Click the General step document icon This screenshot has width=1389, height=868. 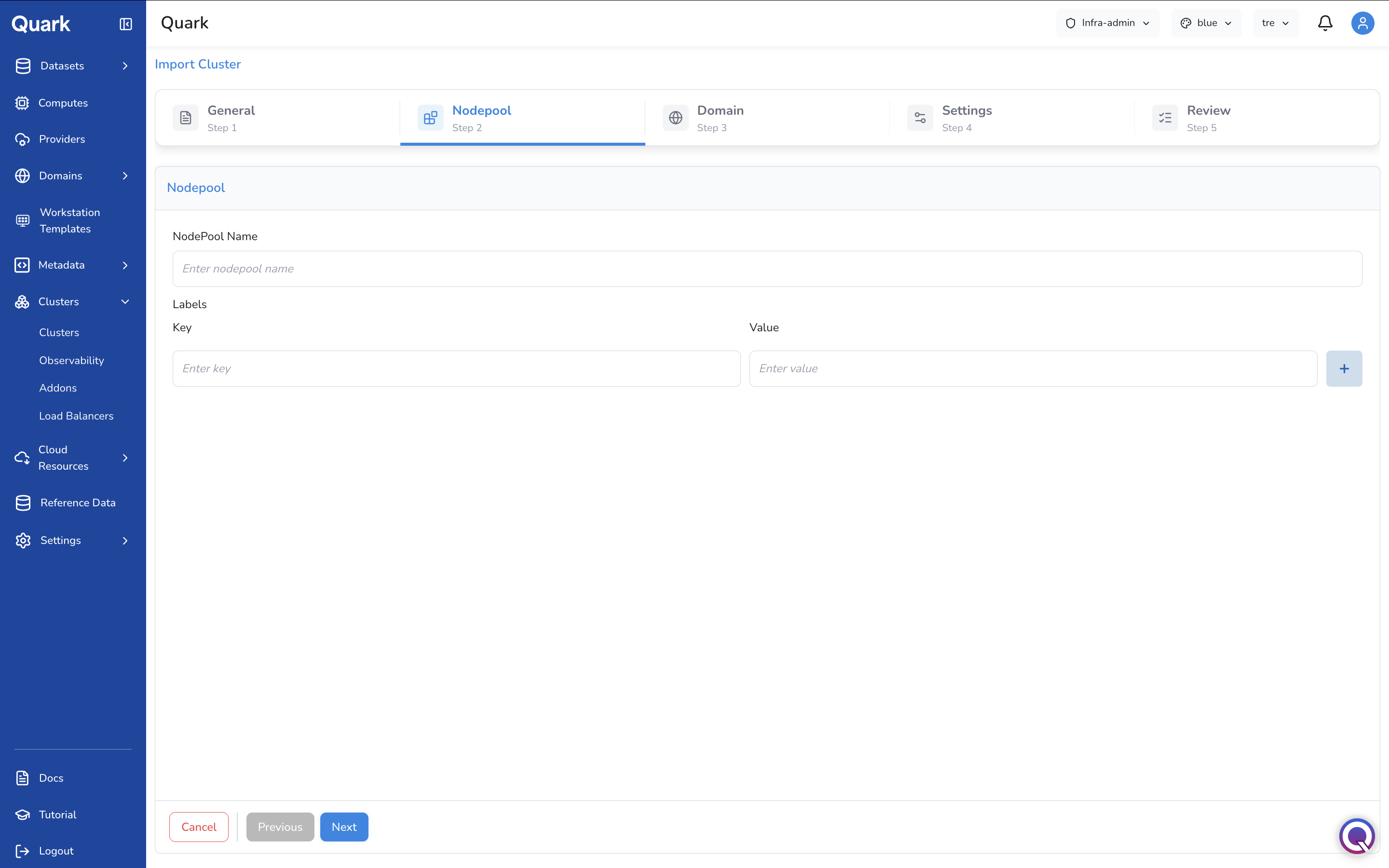[185, 118]
